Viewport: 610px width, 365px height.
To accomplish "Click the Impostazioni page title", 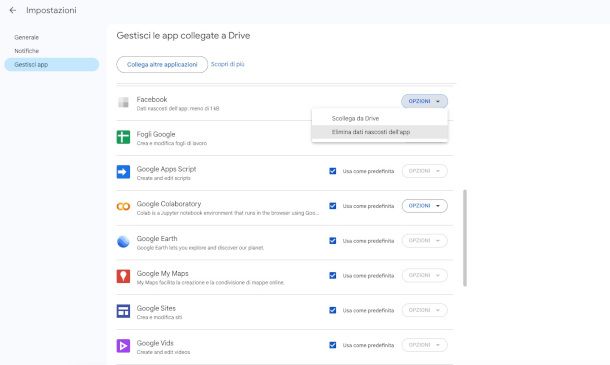I will point(51,11).
